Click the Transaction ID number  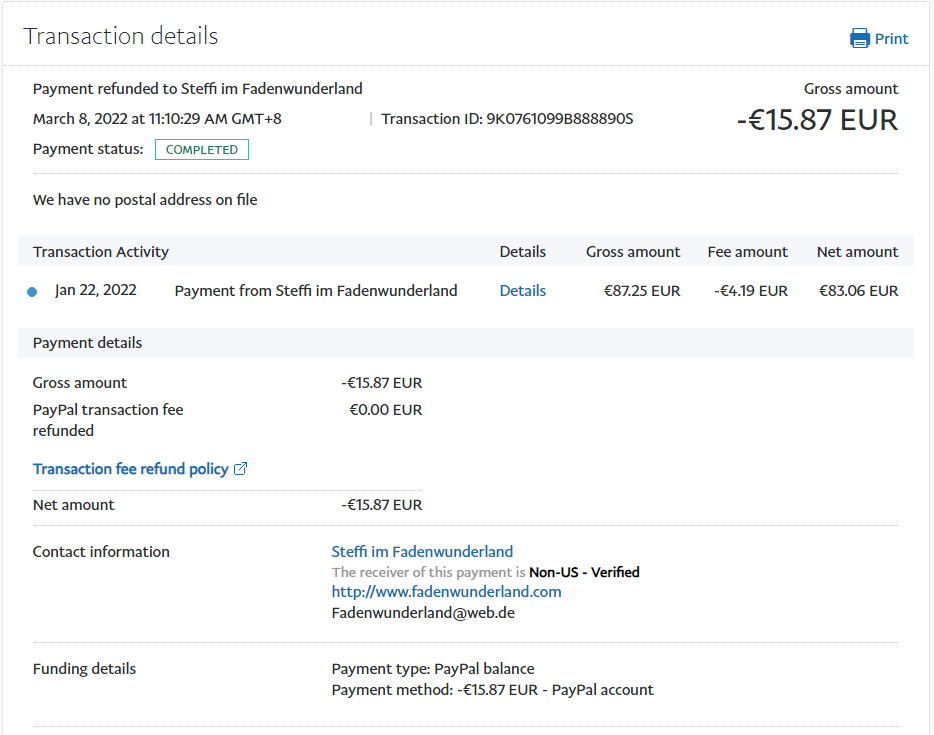[559, 119]
